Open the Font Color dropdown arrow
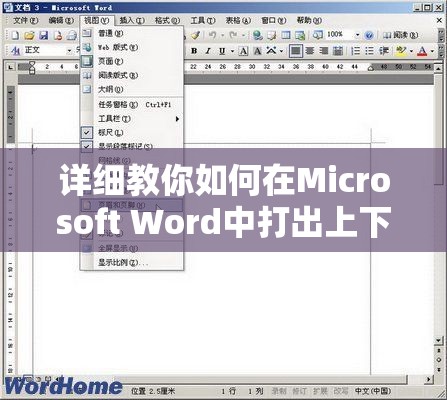Viewport: 447px width, 400px height. [x=432, y=51]
